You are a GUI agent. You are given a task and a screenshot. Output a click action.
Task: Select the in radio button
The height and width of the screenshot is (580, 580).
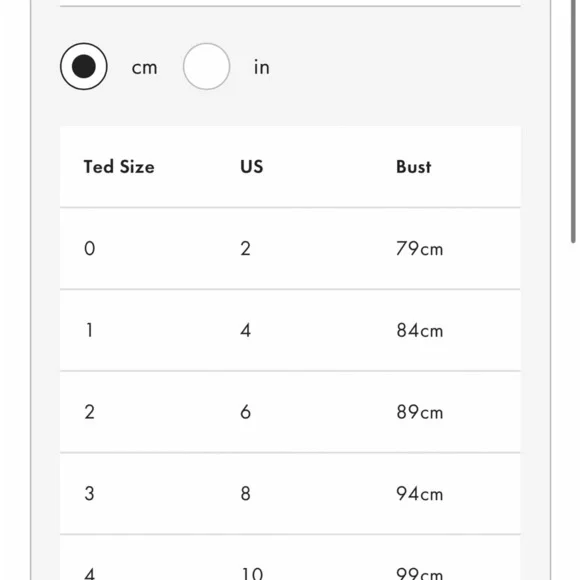tap(206, 67)
